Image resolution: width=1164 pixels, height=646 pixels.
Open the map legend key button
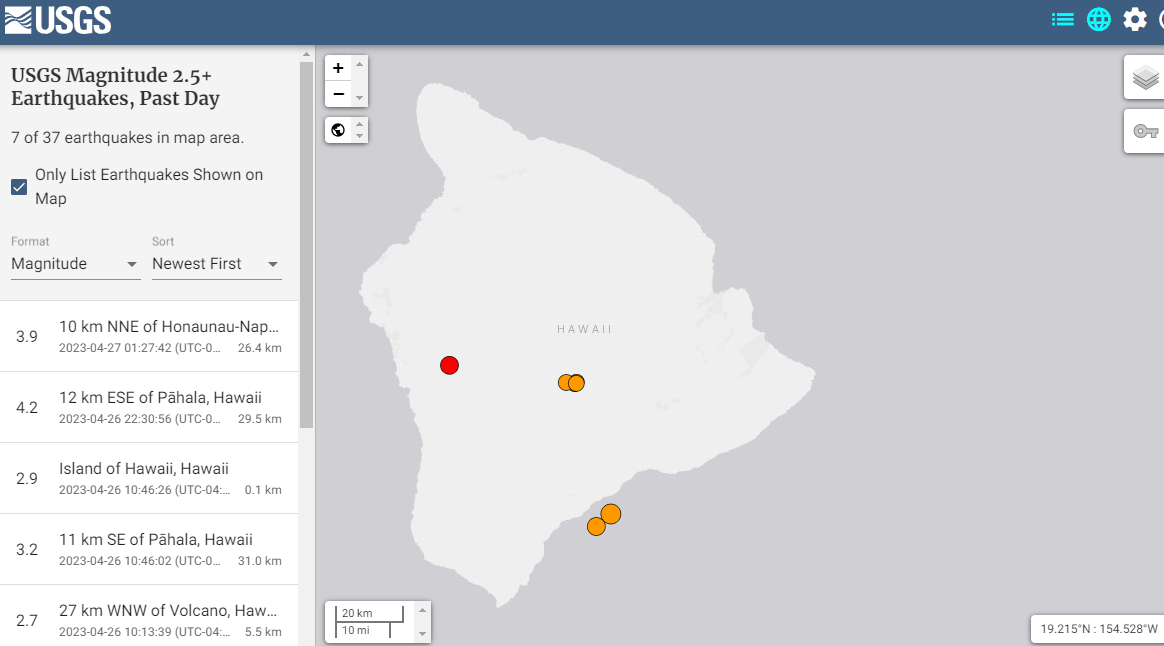[x=1145, y=131]
